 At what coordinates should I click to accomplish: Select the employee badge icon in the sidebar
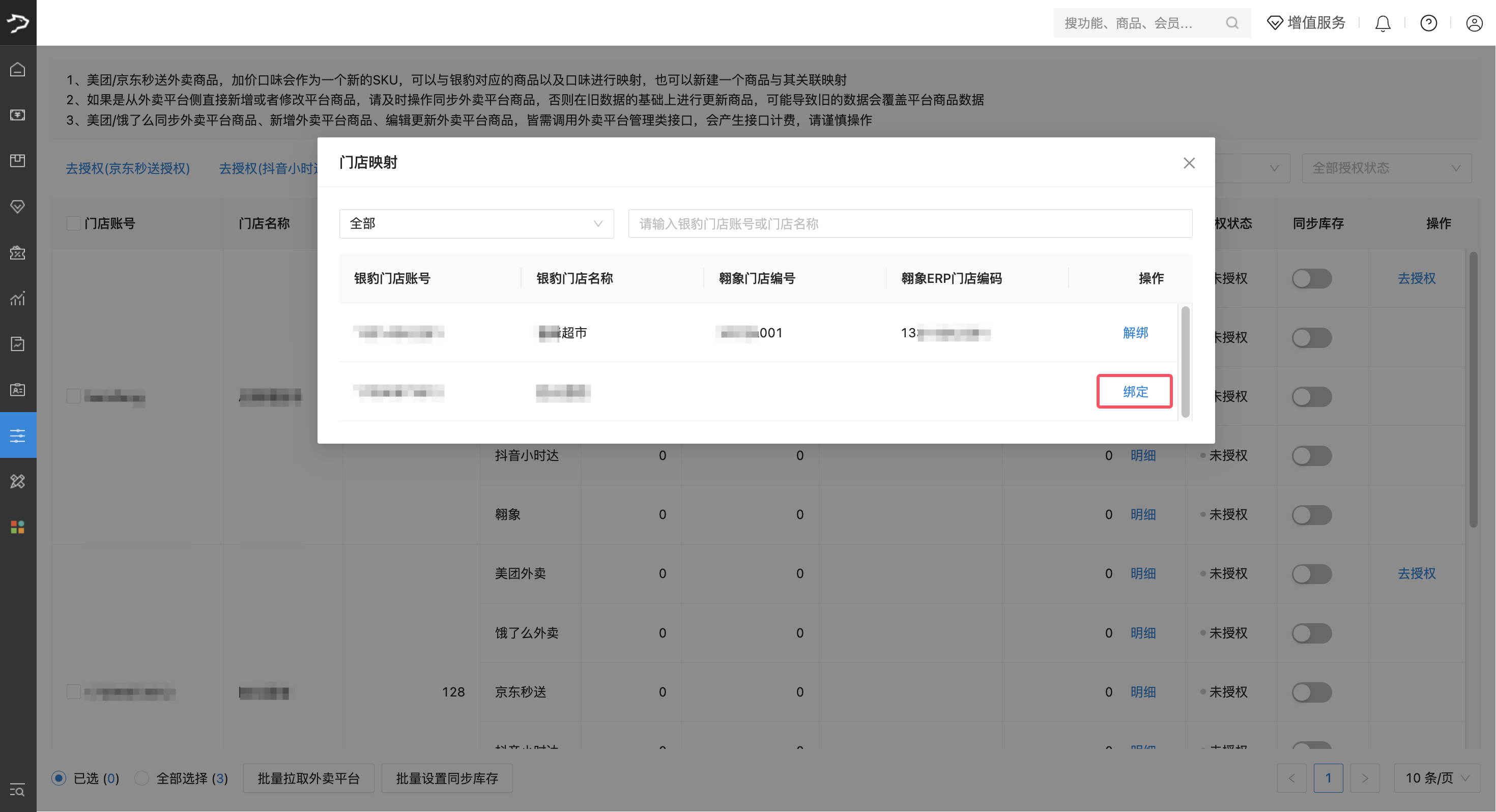click(x=17, y=389)
